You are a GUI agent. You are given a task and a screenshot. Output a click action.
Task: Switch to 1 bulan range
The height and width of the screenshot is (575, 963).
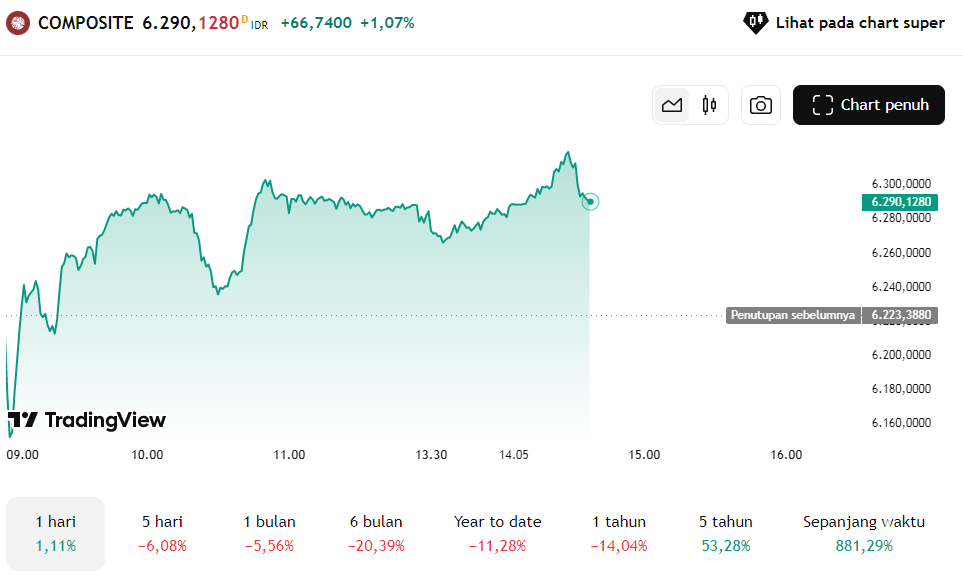point(269,533)
